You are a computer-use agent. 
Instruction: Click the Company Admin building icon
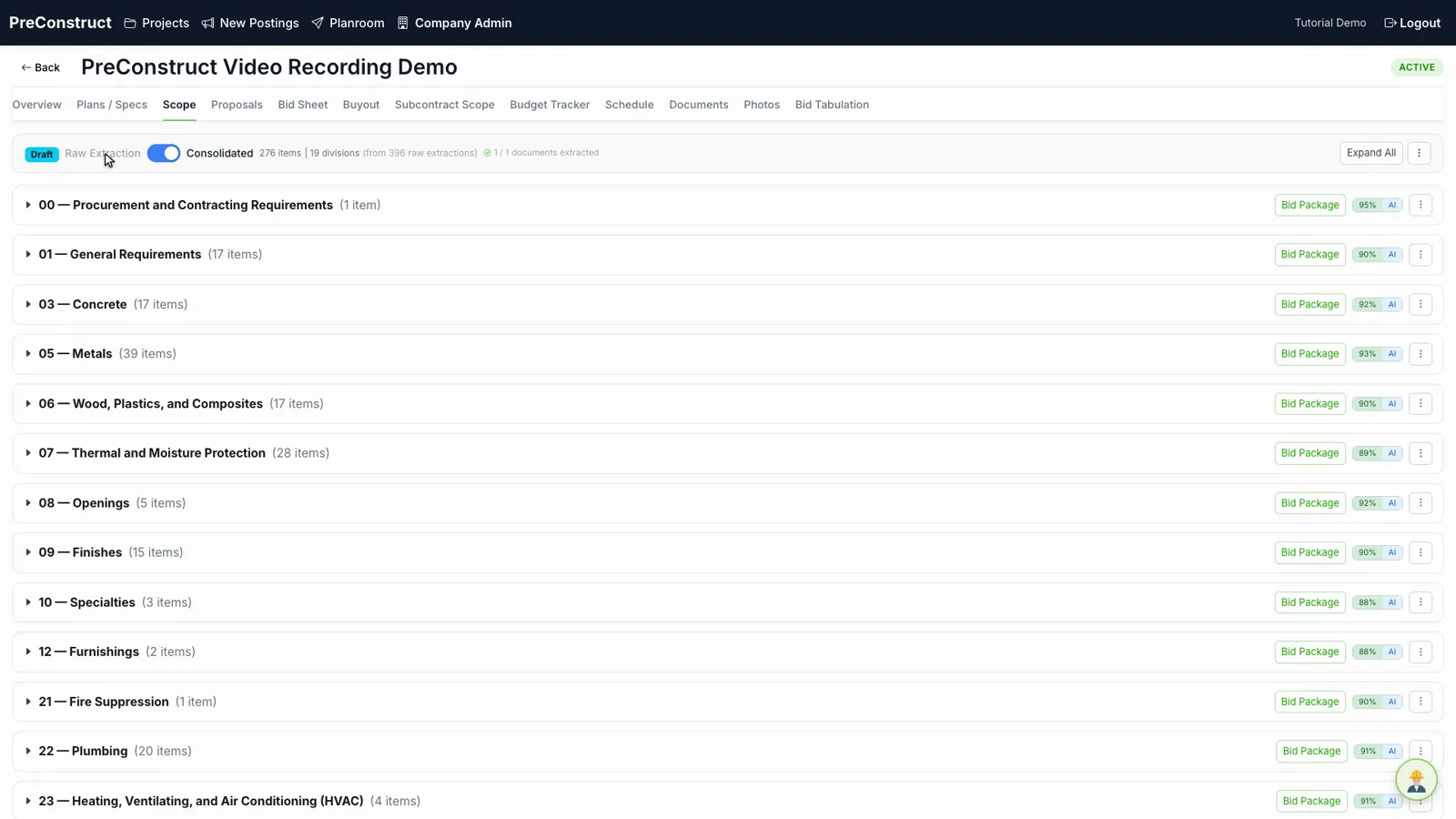coord(403,23)
